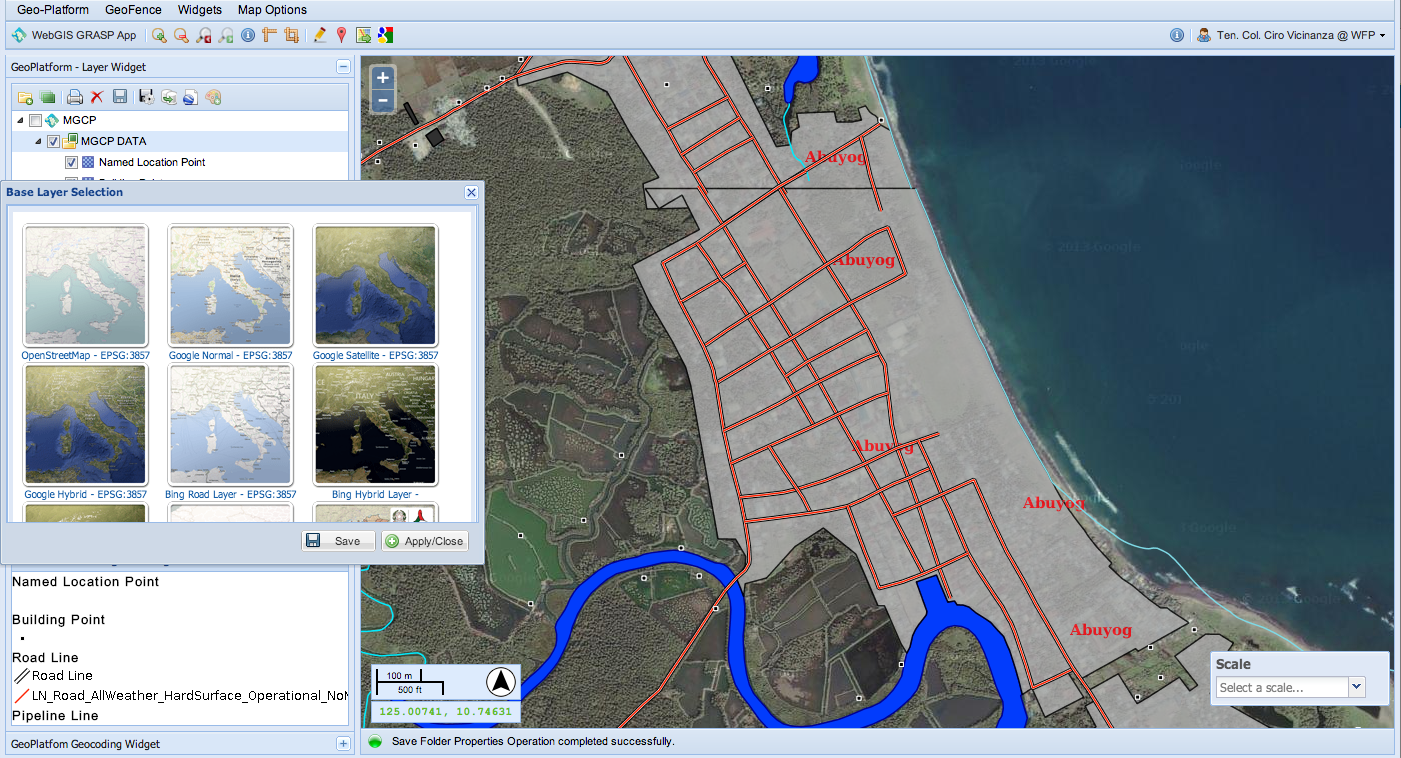Viewport: 1401px width, 758px height.
Task: Close the Base Layer Selection dialog
Action: [471, 192]
